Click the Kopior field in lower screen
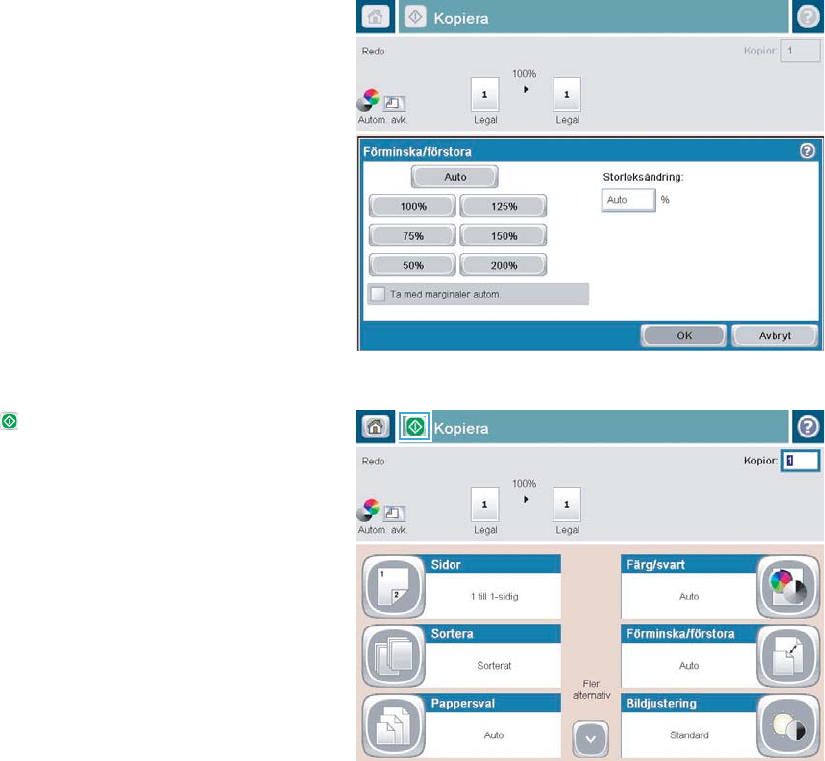 click(800, 460)
